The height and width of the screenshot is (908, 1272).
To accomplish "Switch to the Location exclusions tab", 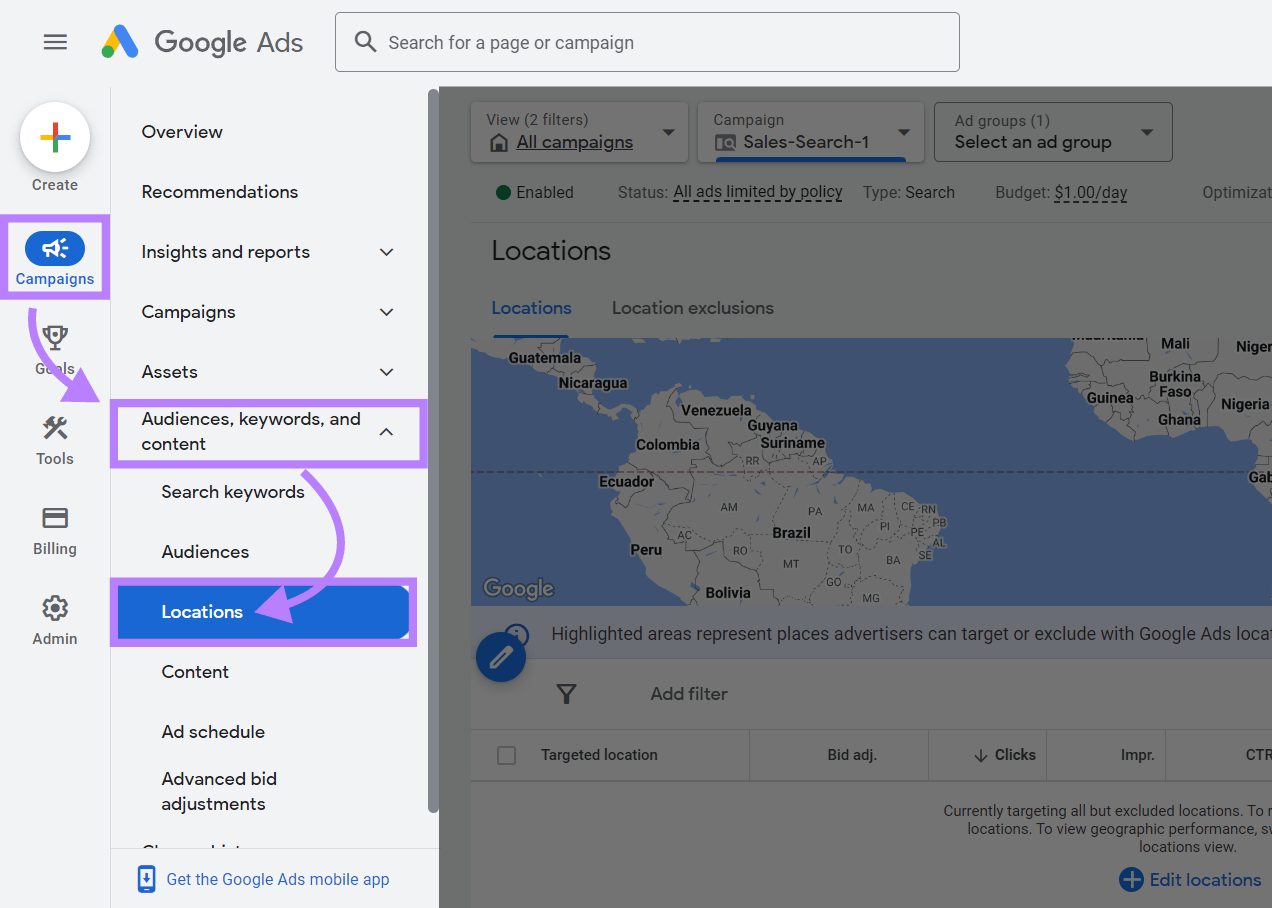I will click(692, 308).
